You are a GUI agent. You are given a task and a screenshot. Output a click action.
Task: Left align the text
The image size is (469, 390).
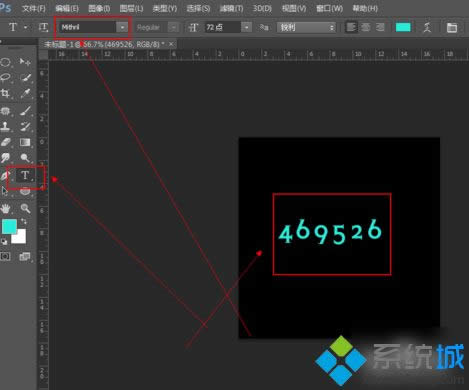[x=351, y=27]
